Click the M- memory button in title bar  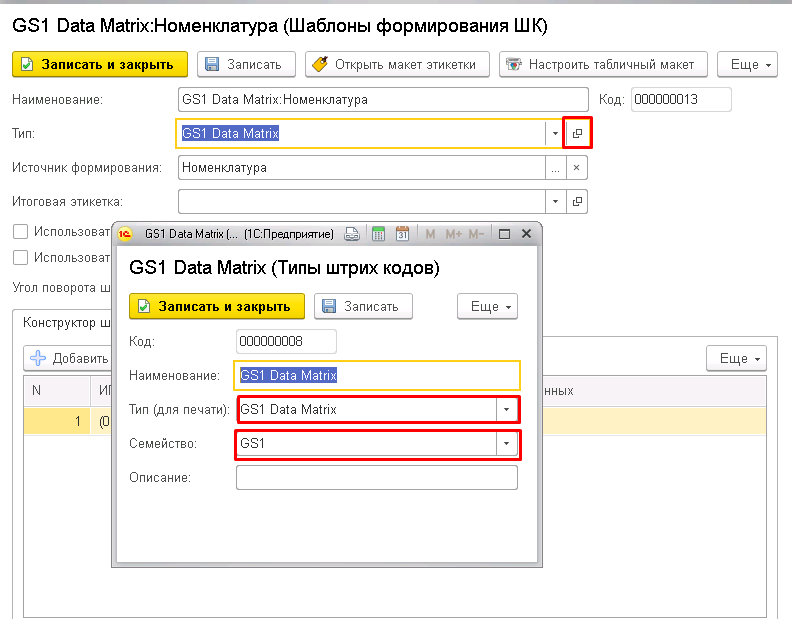pos(476,234)
